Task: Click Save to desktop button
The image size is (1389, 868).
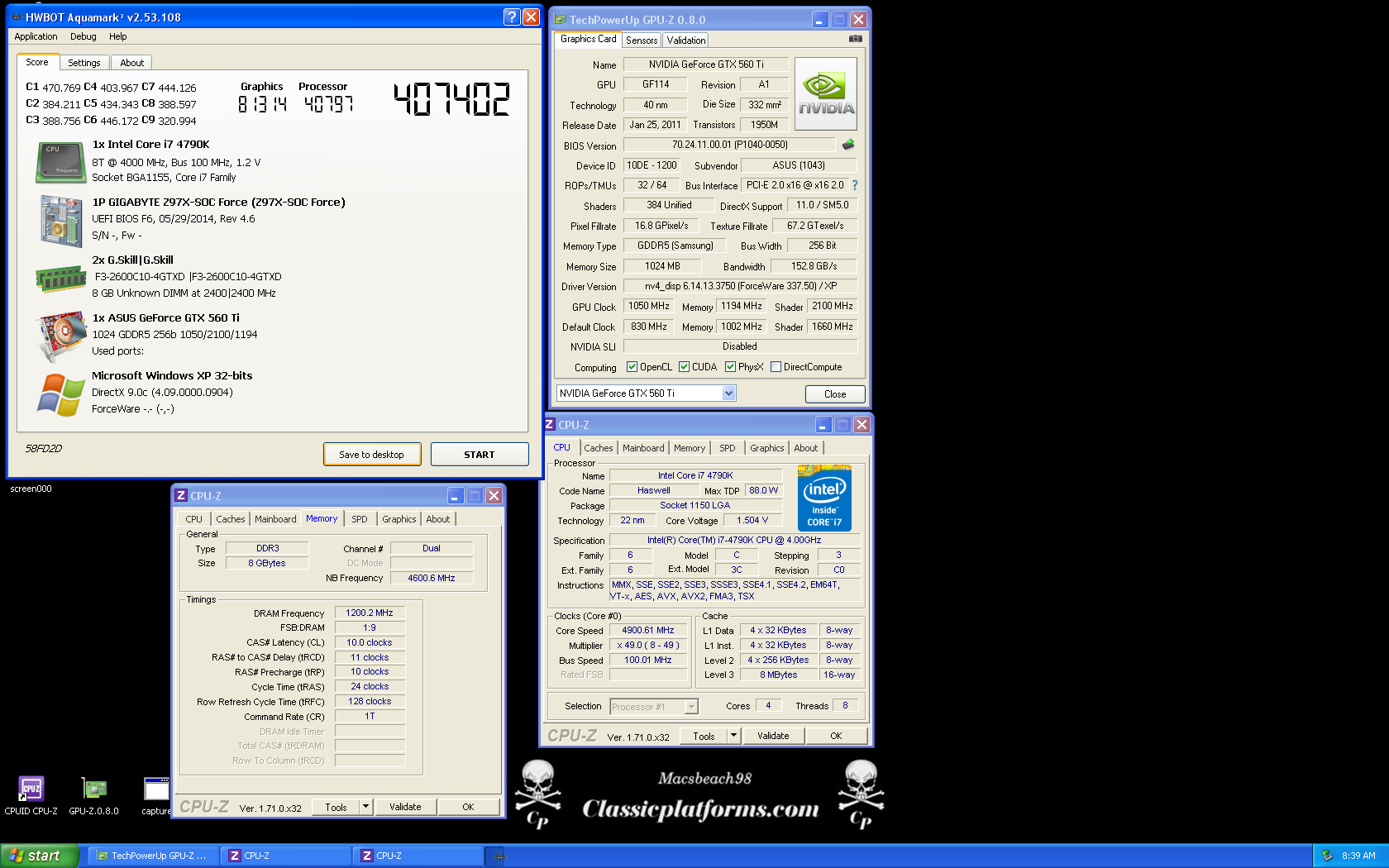Action: click(x=372, y=455)
